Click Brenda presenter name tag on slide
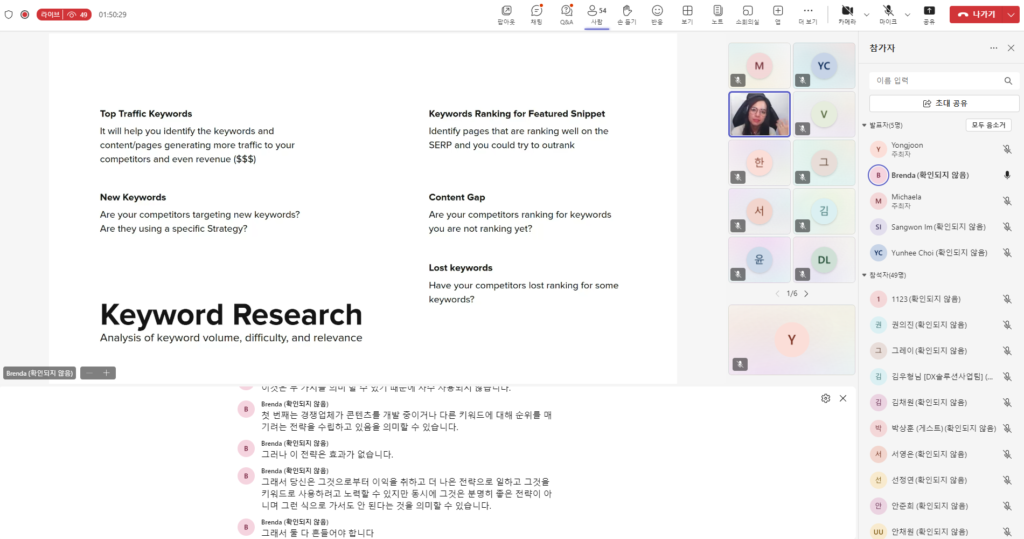This screenshot has height=539, width=1024. [x=40, y=373]
